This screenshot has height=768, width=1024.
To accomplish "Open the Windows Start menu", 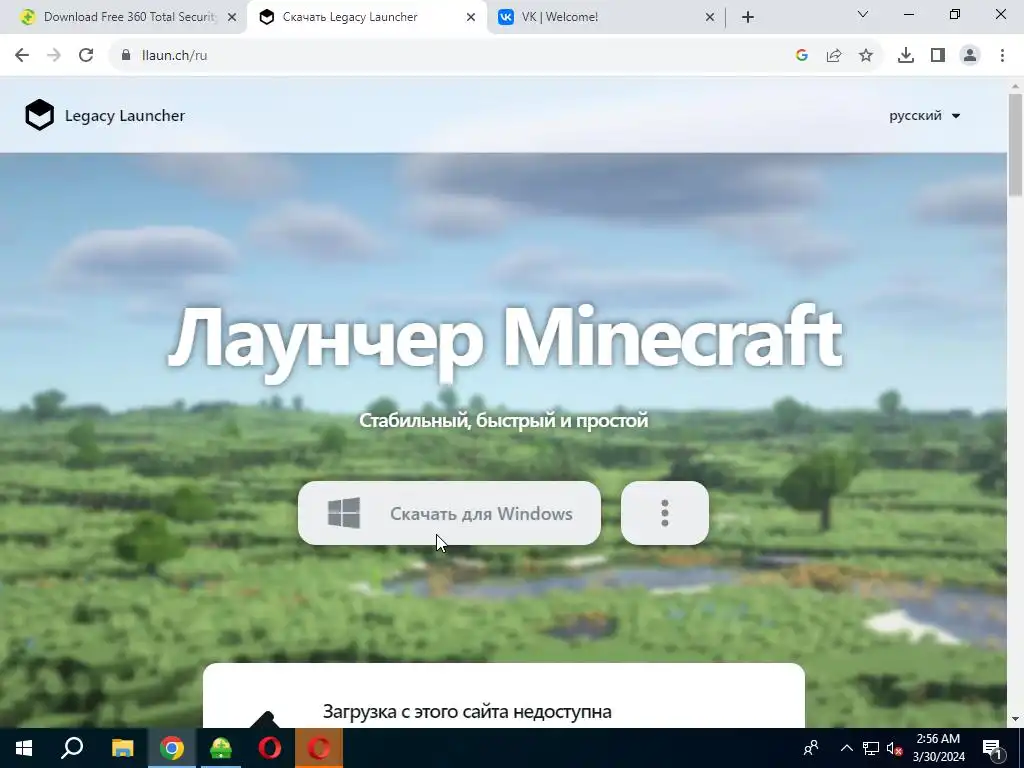I will click(24, 748).
